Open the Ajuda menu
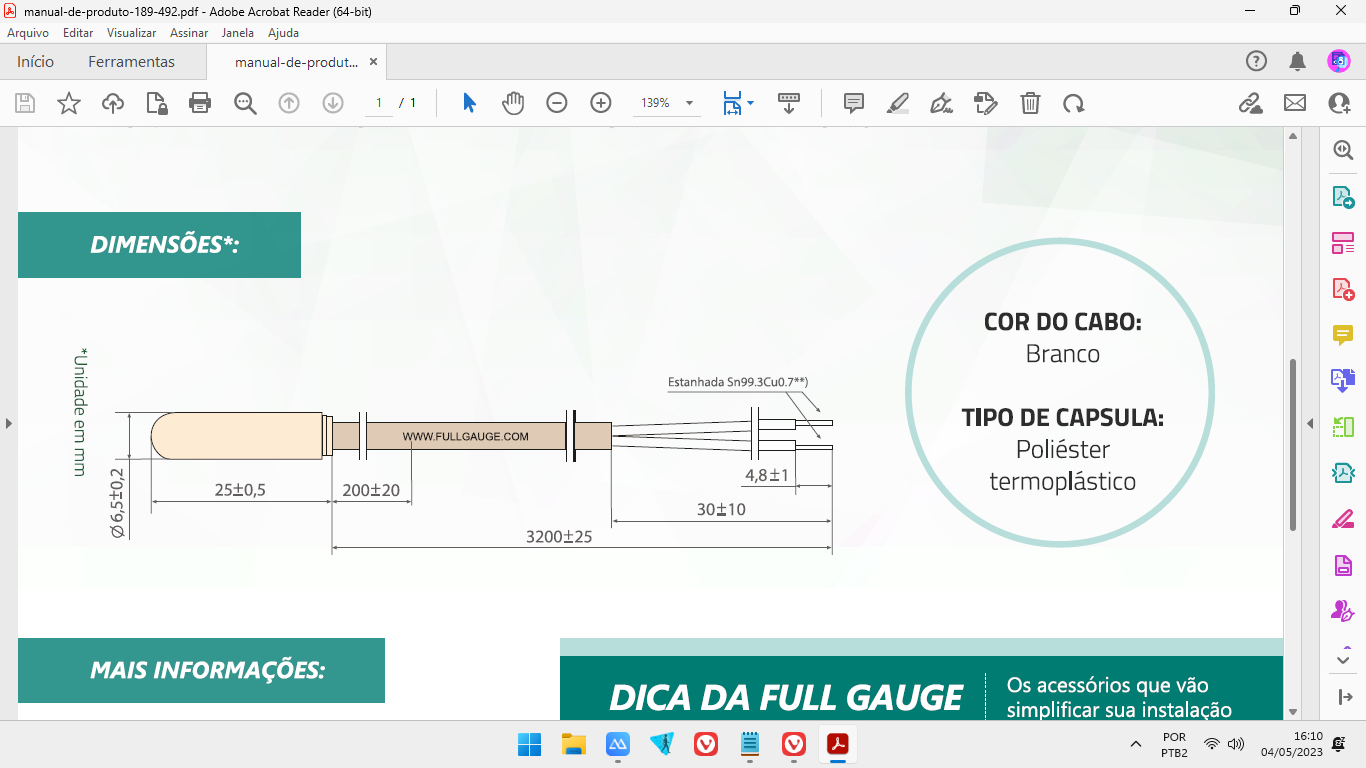The height and width of the screenshot is (768, 1366). (283, 33)
